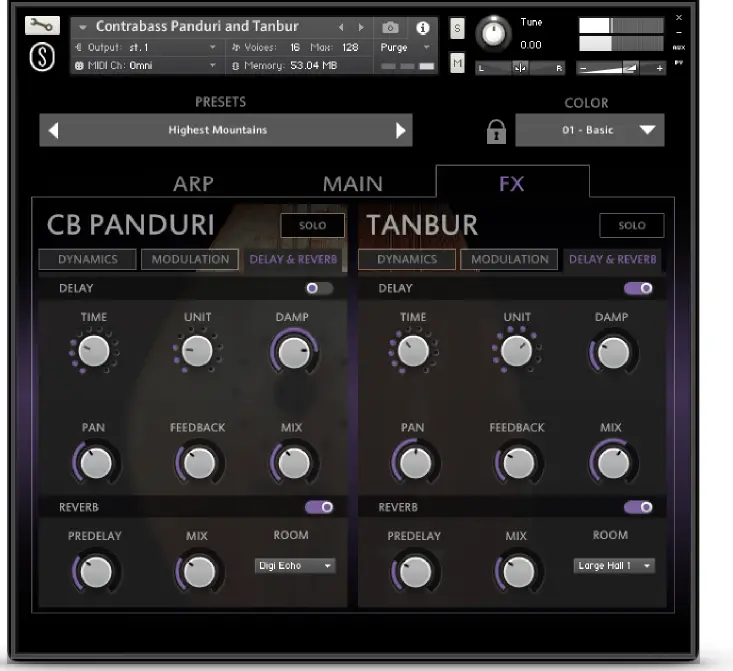Click the Max voices value 128
Image resolution: width=733 pixels, height=671 pixels.
point(350,47)
